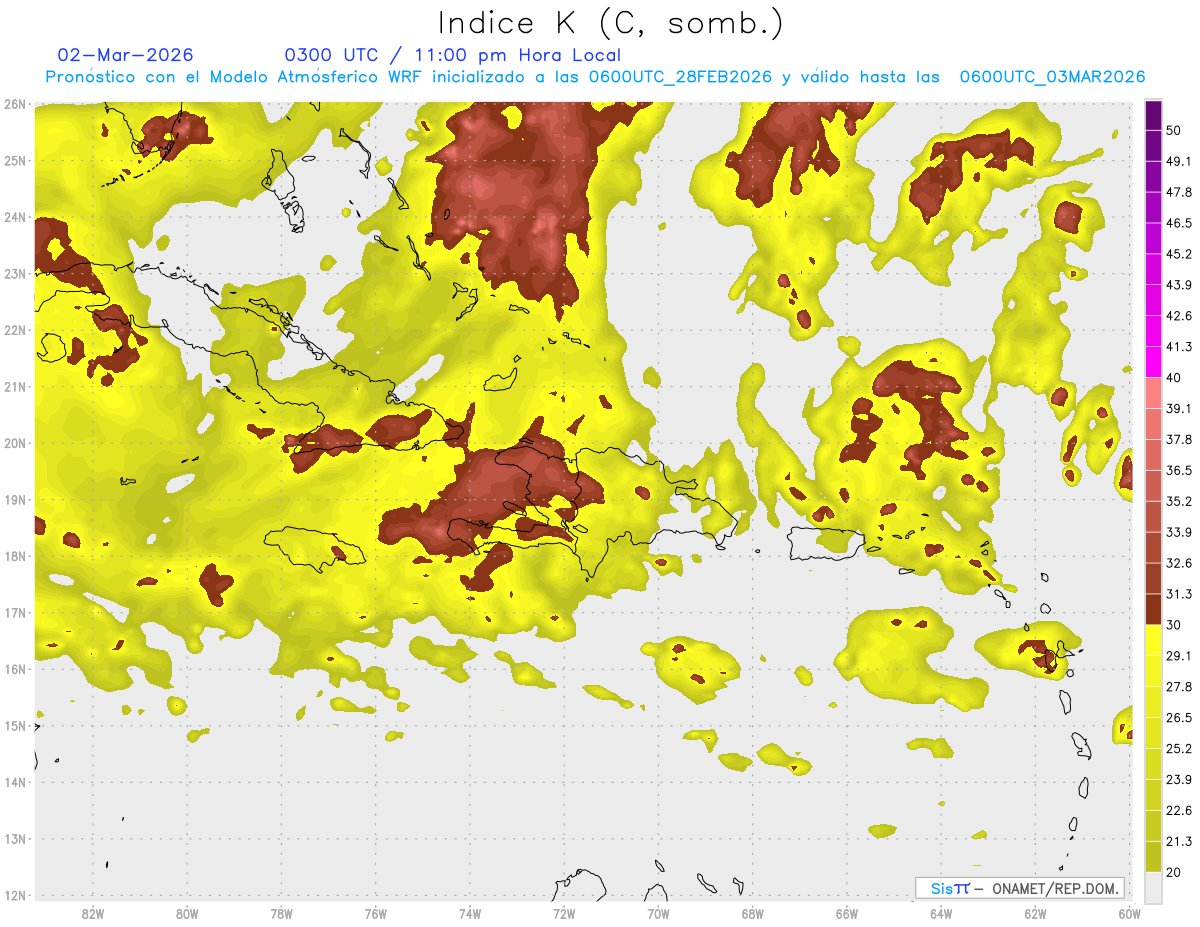Click the 60W longitude label
1200x927 pixels.
click(1130, 913)
